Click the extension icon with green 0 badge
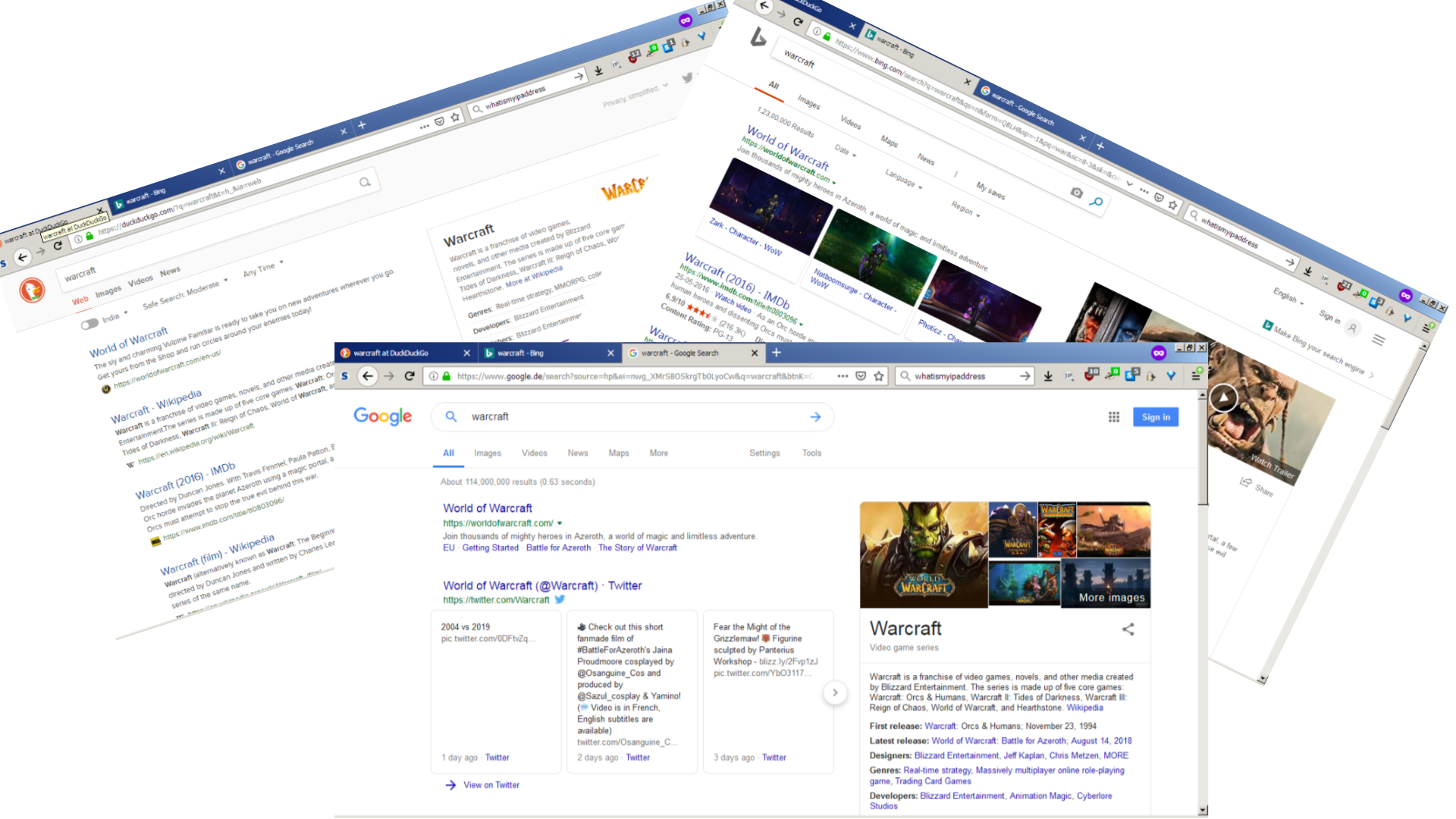This screenshot has width=1456, height=819. [x=1112, y=375]
